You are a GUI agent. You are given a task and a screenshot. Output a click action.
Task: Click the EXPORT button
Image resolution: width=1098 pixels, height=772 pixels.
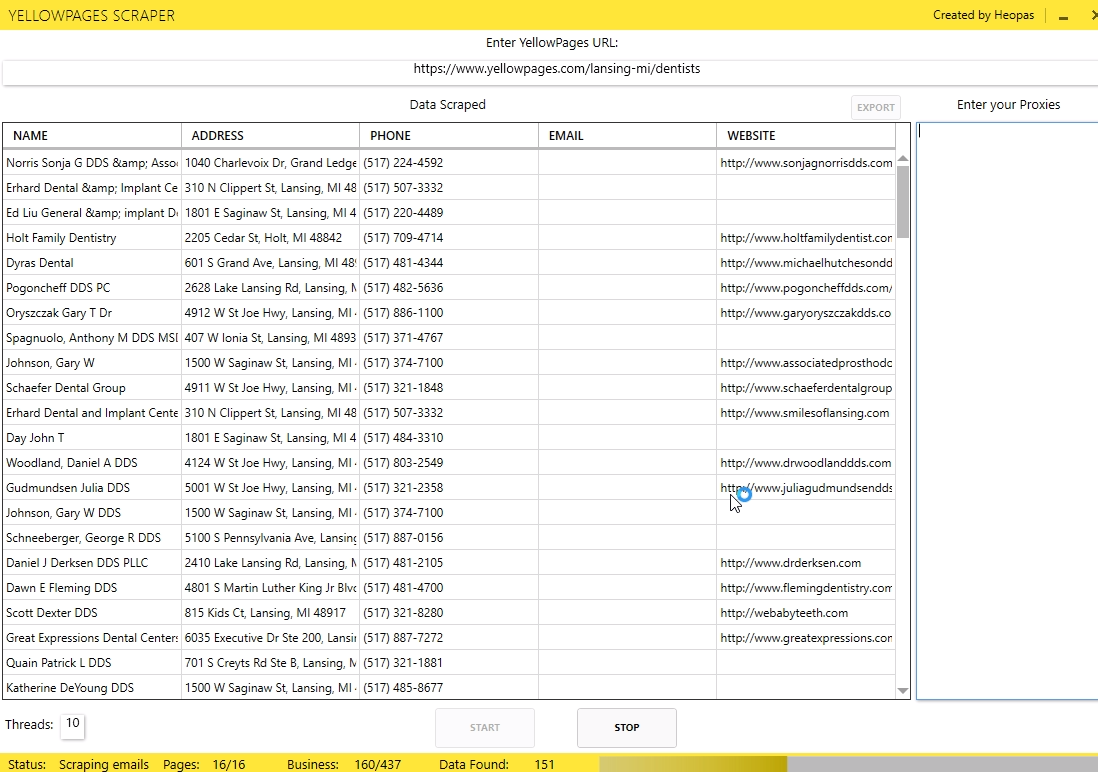click(x=875, y=107)
